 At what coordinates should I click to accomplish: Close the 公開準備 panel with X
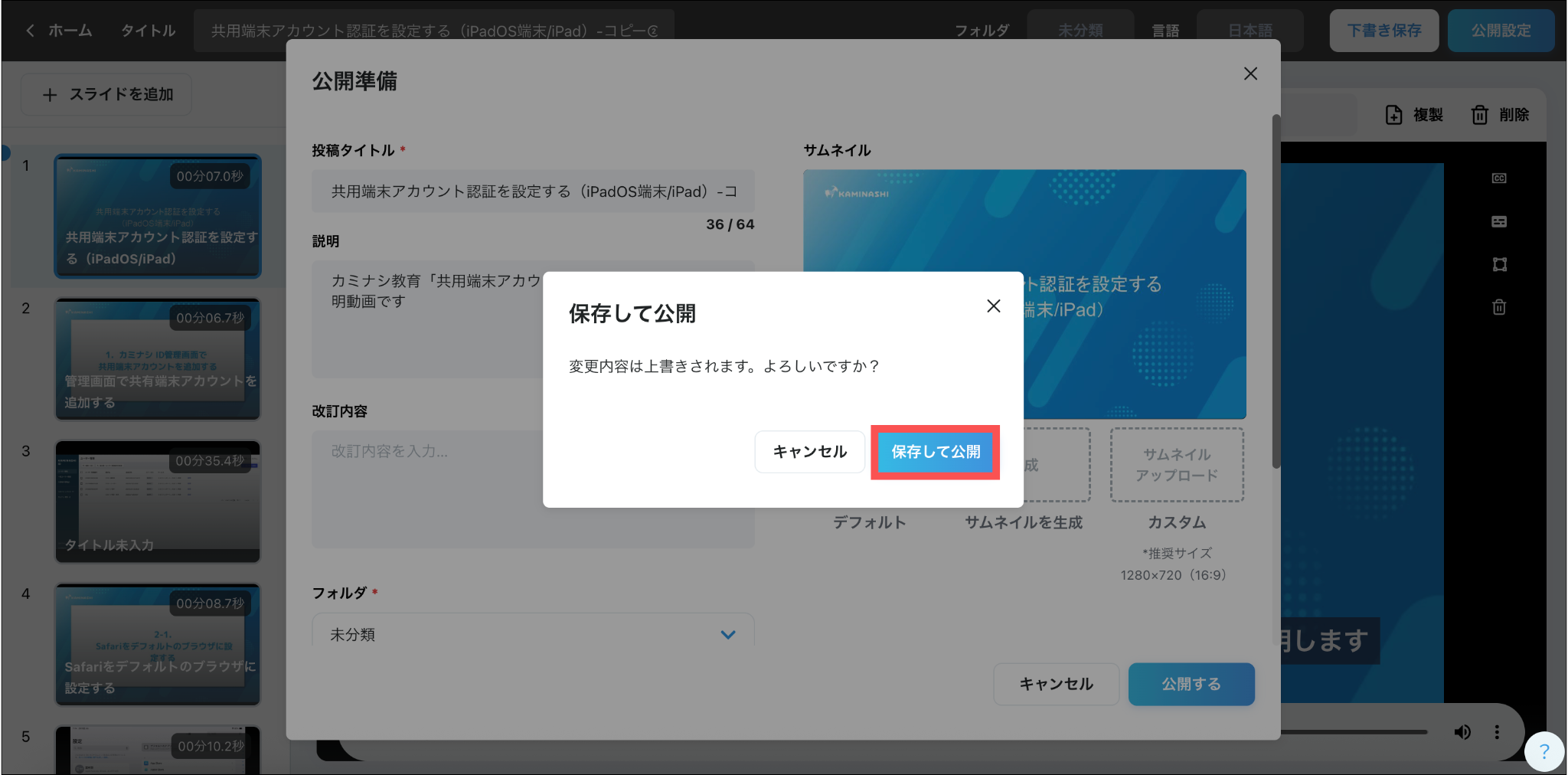click(1250, 74)
